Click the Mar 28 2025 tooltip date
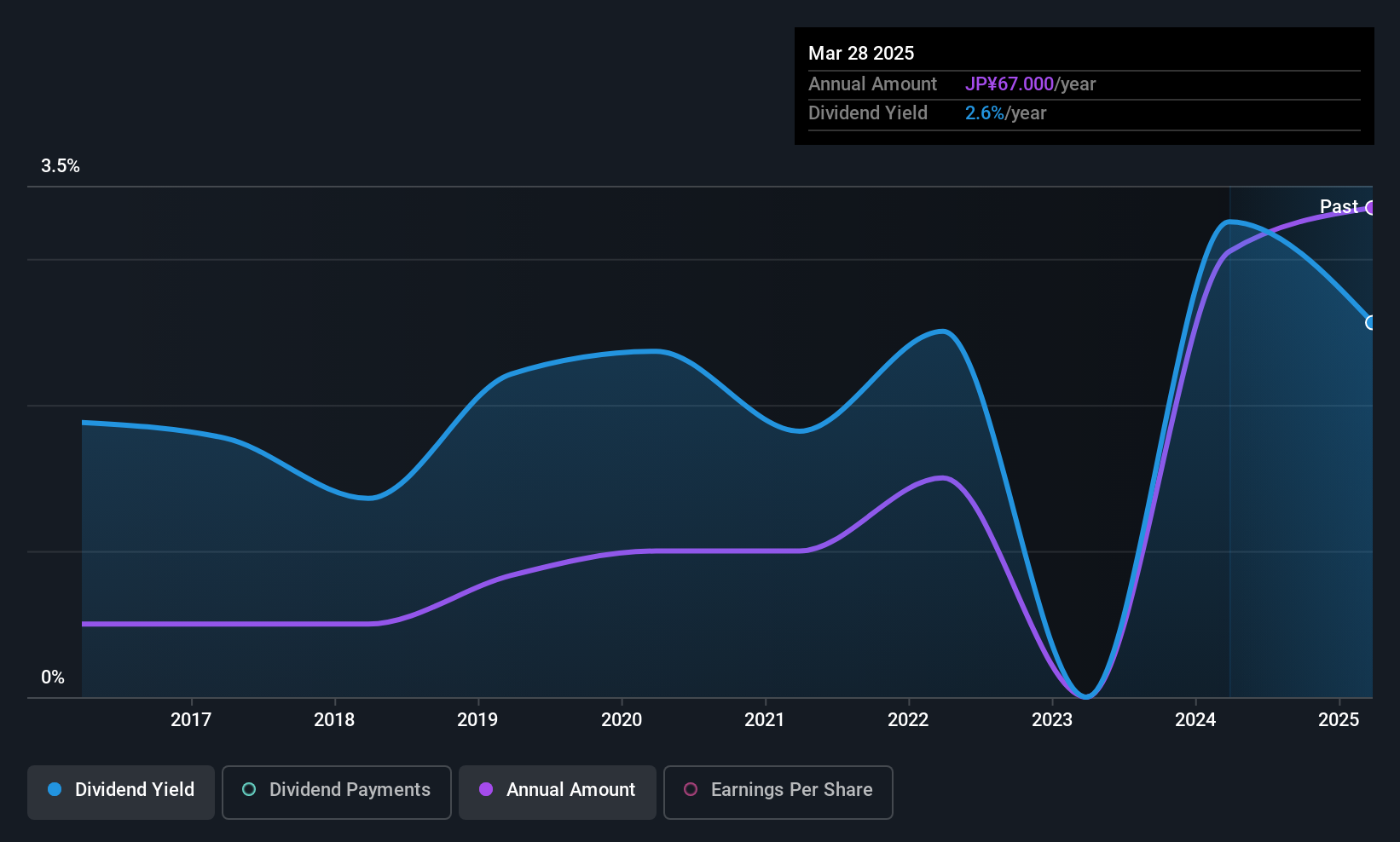This screenshot has height=842, width=1400. click(x=861, y=54)
